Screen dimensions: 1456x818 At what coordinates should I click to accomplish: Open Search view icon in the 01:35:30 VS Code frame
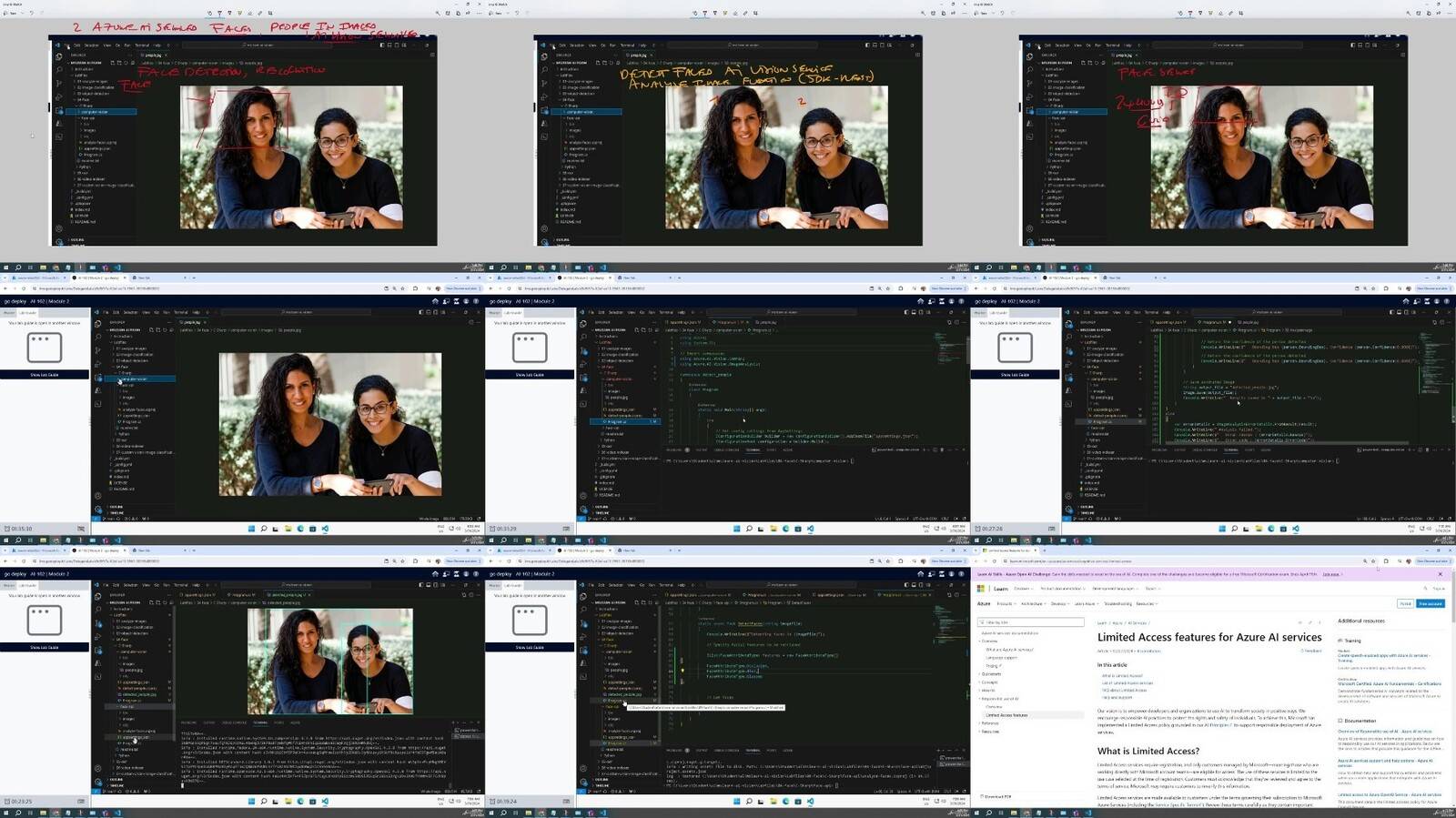point(98,338)
